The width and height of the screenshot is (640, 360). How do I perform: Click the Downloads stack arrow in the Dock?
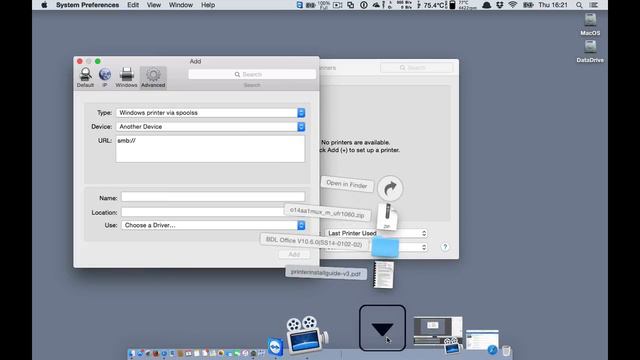(382, 328)
